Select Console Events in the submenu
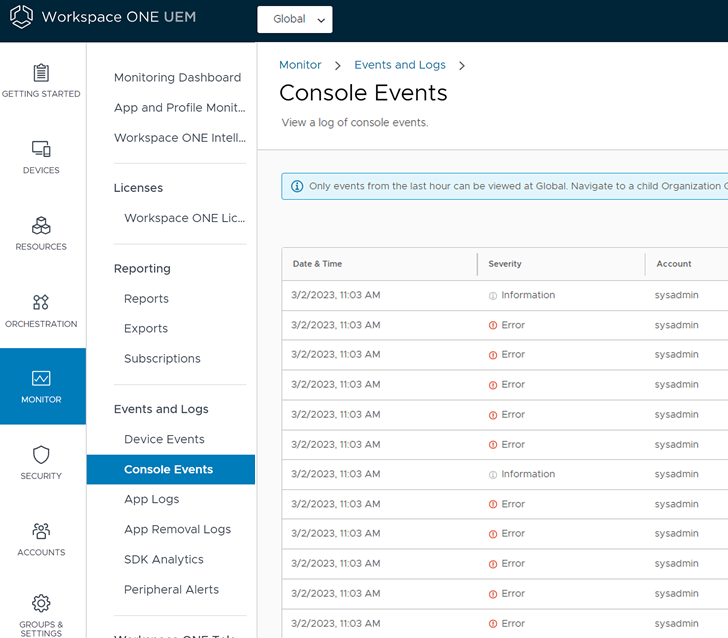 tap(171, 469)
